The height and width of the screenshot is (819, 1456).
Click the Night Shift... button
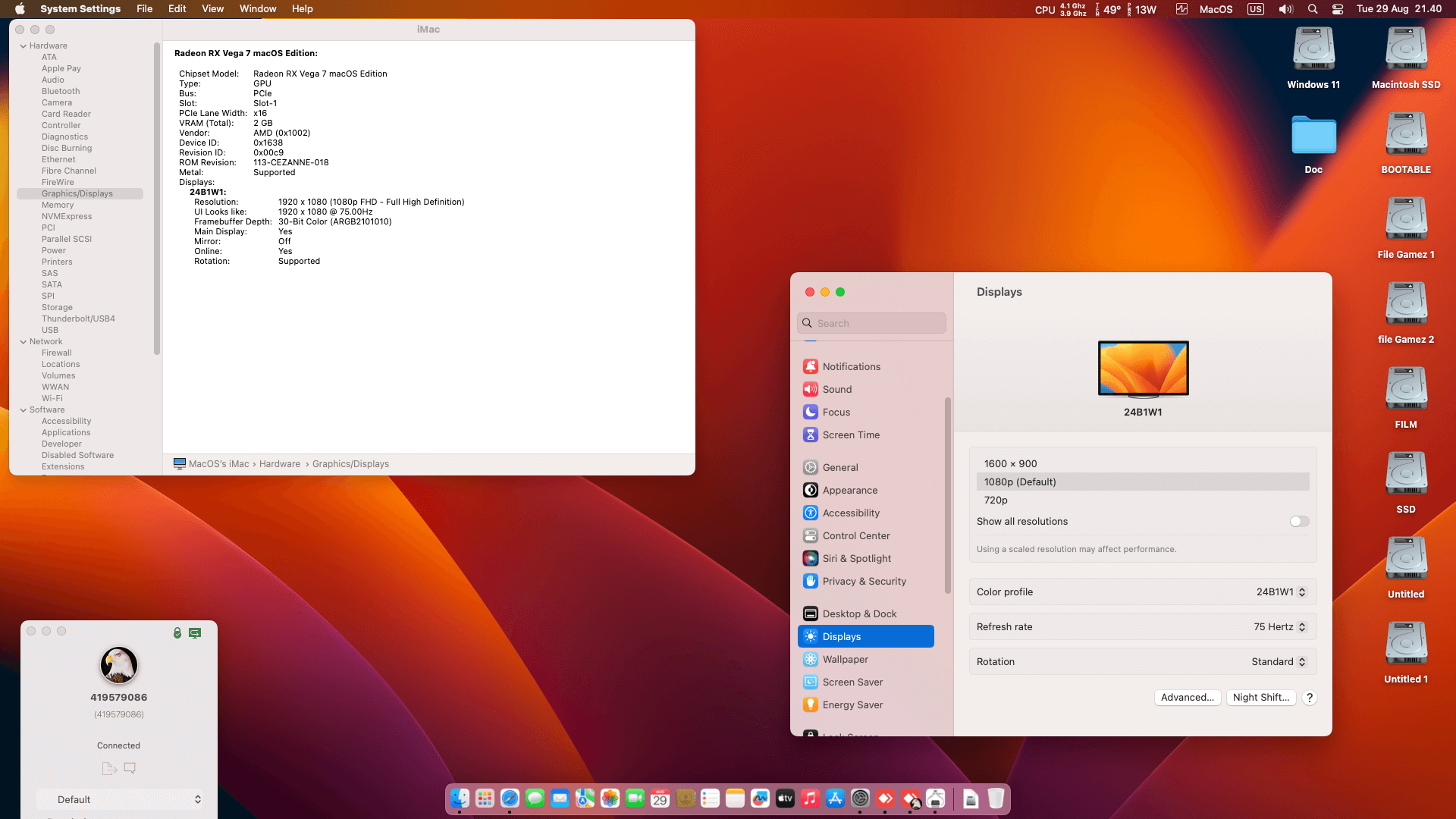pyautogui.click(x=1260, y=698)
